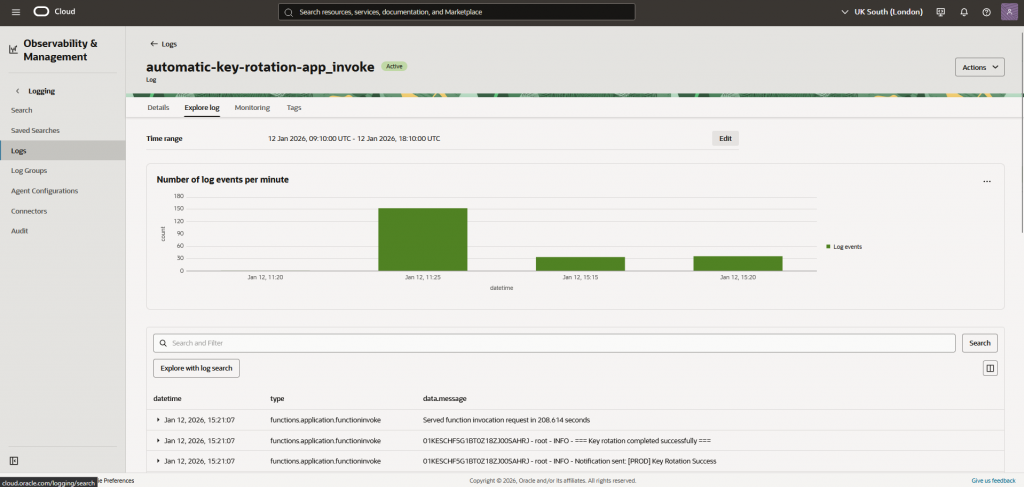Switch to the Details tab
Image resolution: width=1024 pixels, height=487 pixels.
pos(158,107)
